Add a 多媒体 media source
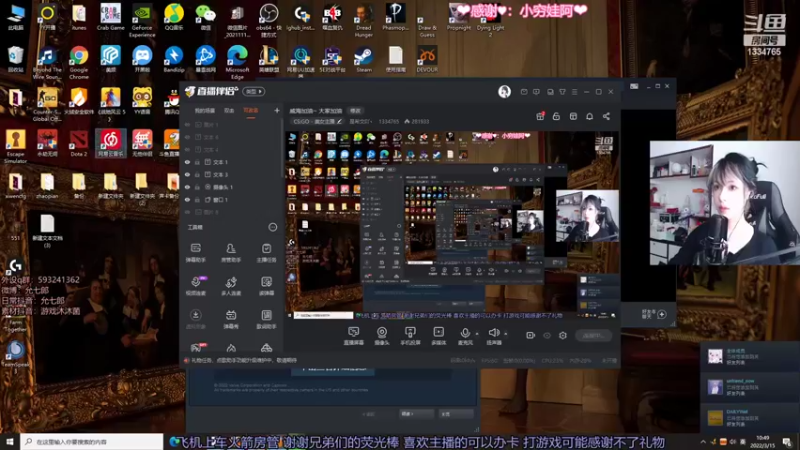This screenshot has height=450, width=800. (438, 336)
